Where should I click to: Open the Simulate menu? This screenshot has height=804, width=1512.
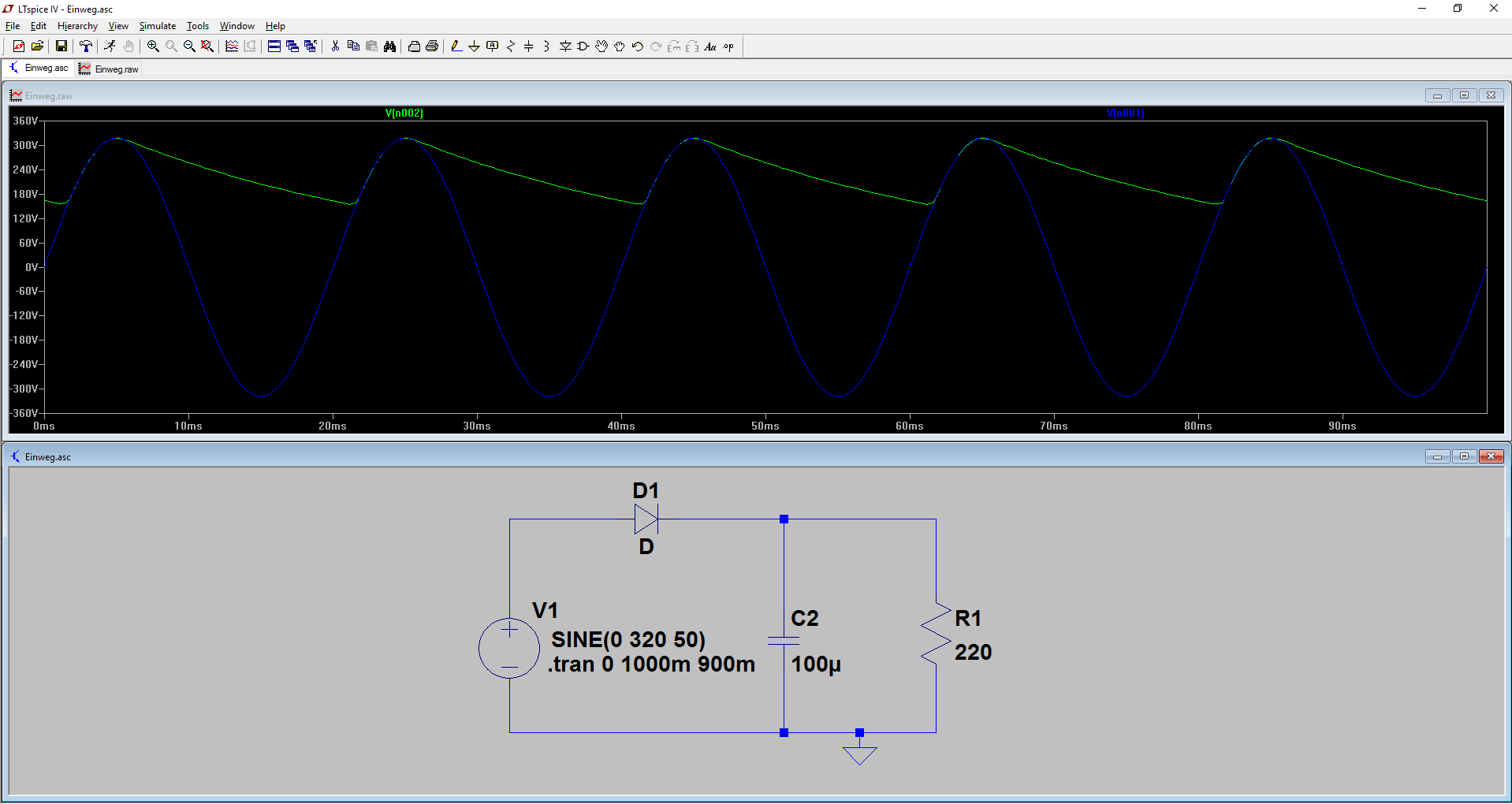click(158, 26)
